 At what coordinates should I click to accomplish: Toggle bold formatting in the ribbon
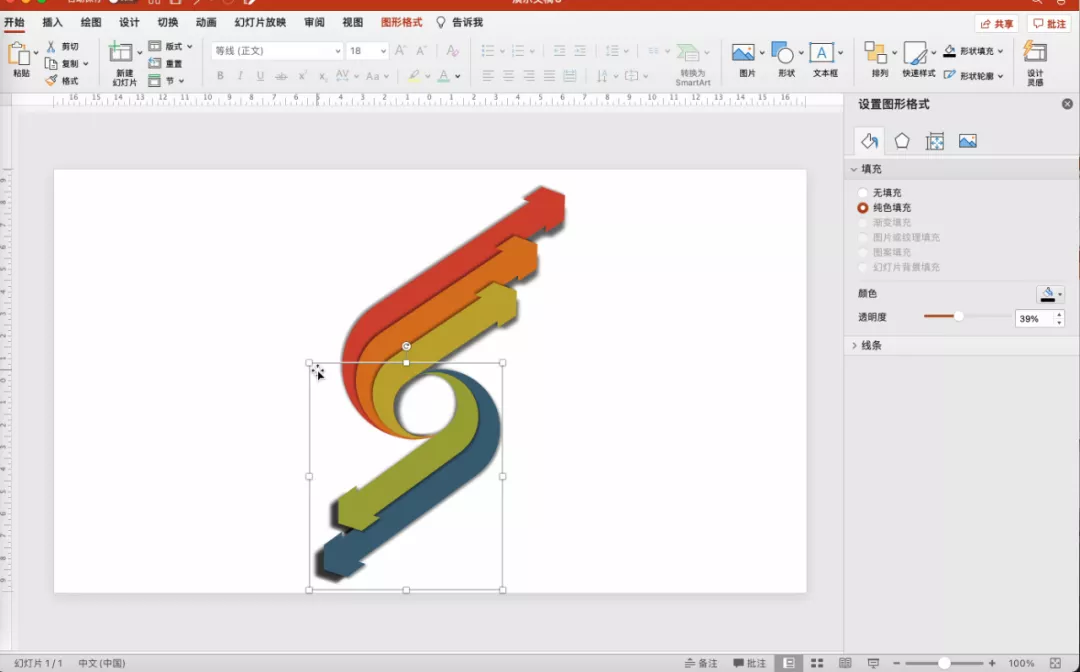click(x=220, y=76)
